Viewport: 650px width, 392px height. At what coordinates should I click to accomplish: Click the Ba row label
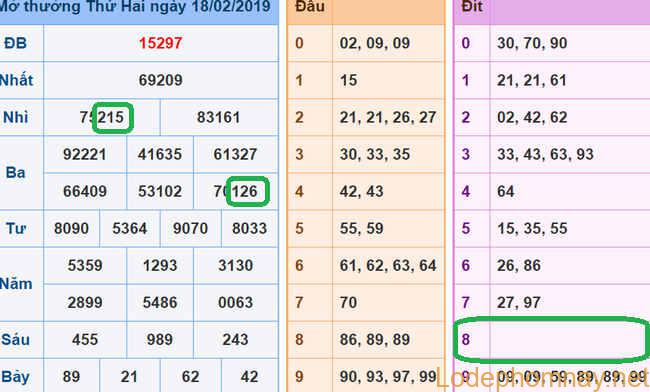click(16, 173)
